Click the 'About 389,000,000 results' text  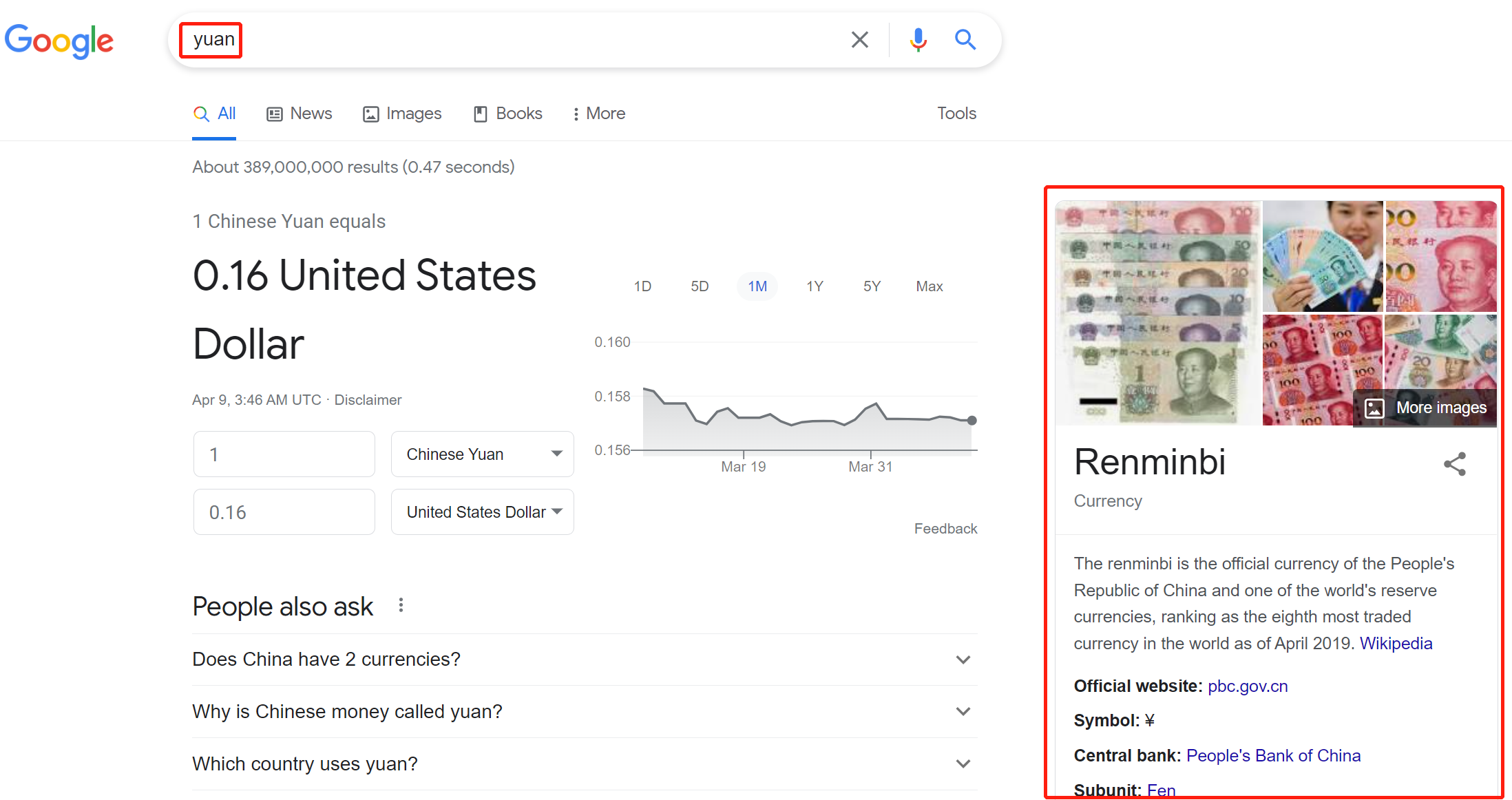(353, 167)
